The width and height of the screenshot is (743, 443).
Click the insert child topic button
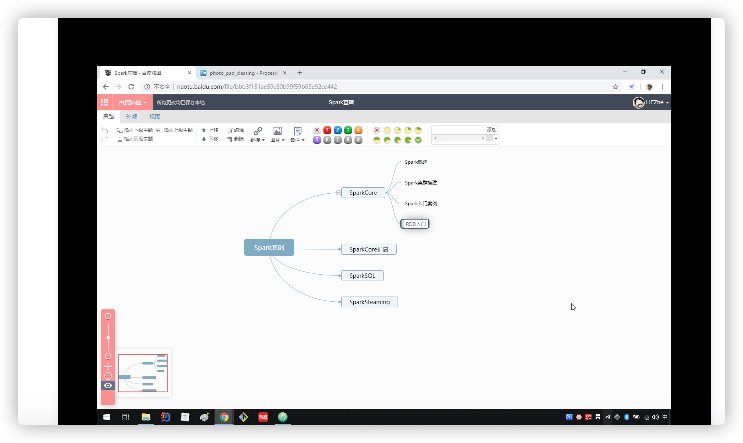(135, 130)
